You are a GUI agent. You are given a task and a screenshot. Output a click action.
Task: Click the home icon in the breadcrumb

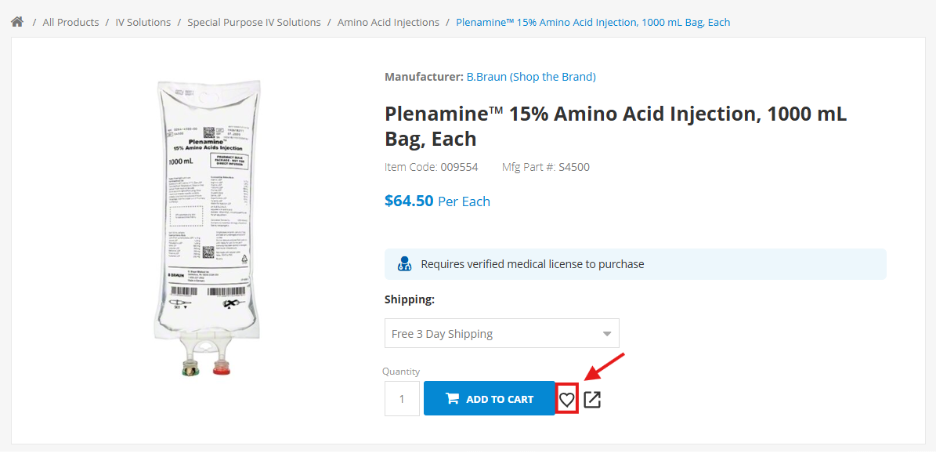(x=17, y=22)
